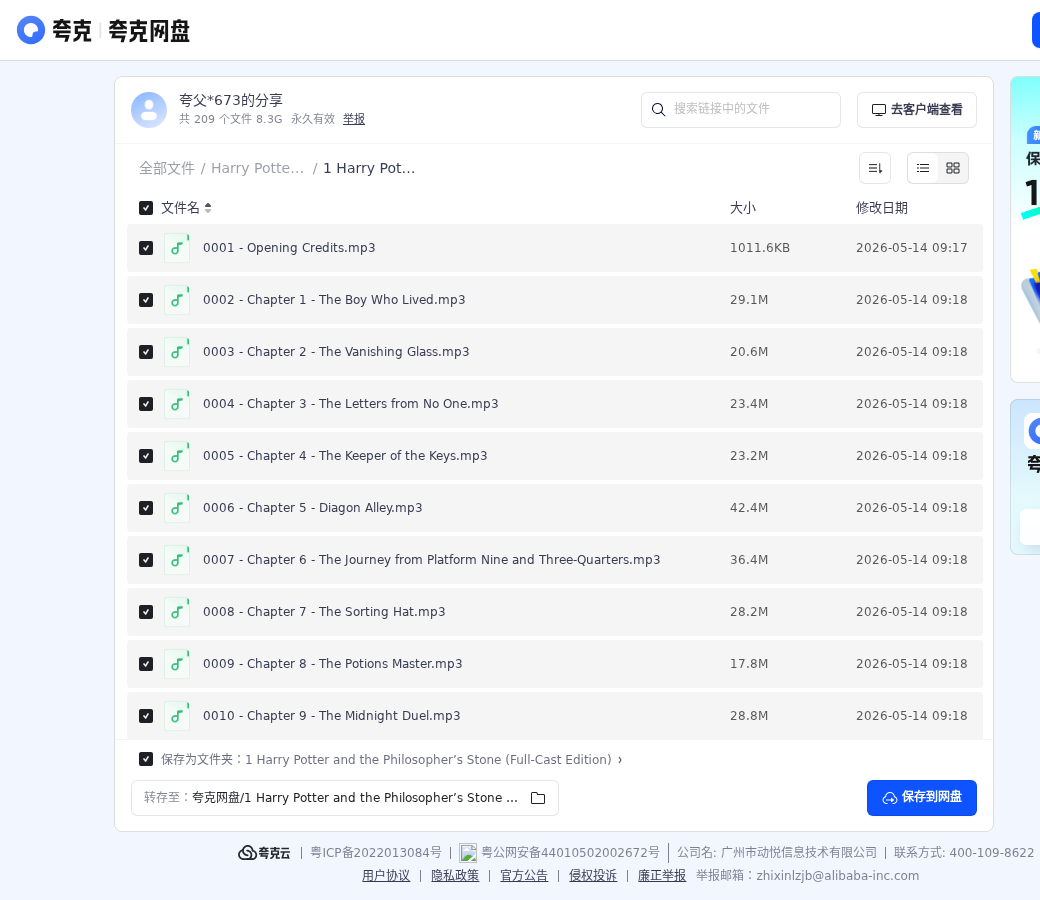Uncheck 0008 - Chapter 7 file checkbox
This screenshot has width=1040, height=900.
pyautogui.click(x=146, y=612)
